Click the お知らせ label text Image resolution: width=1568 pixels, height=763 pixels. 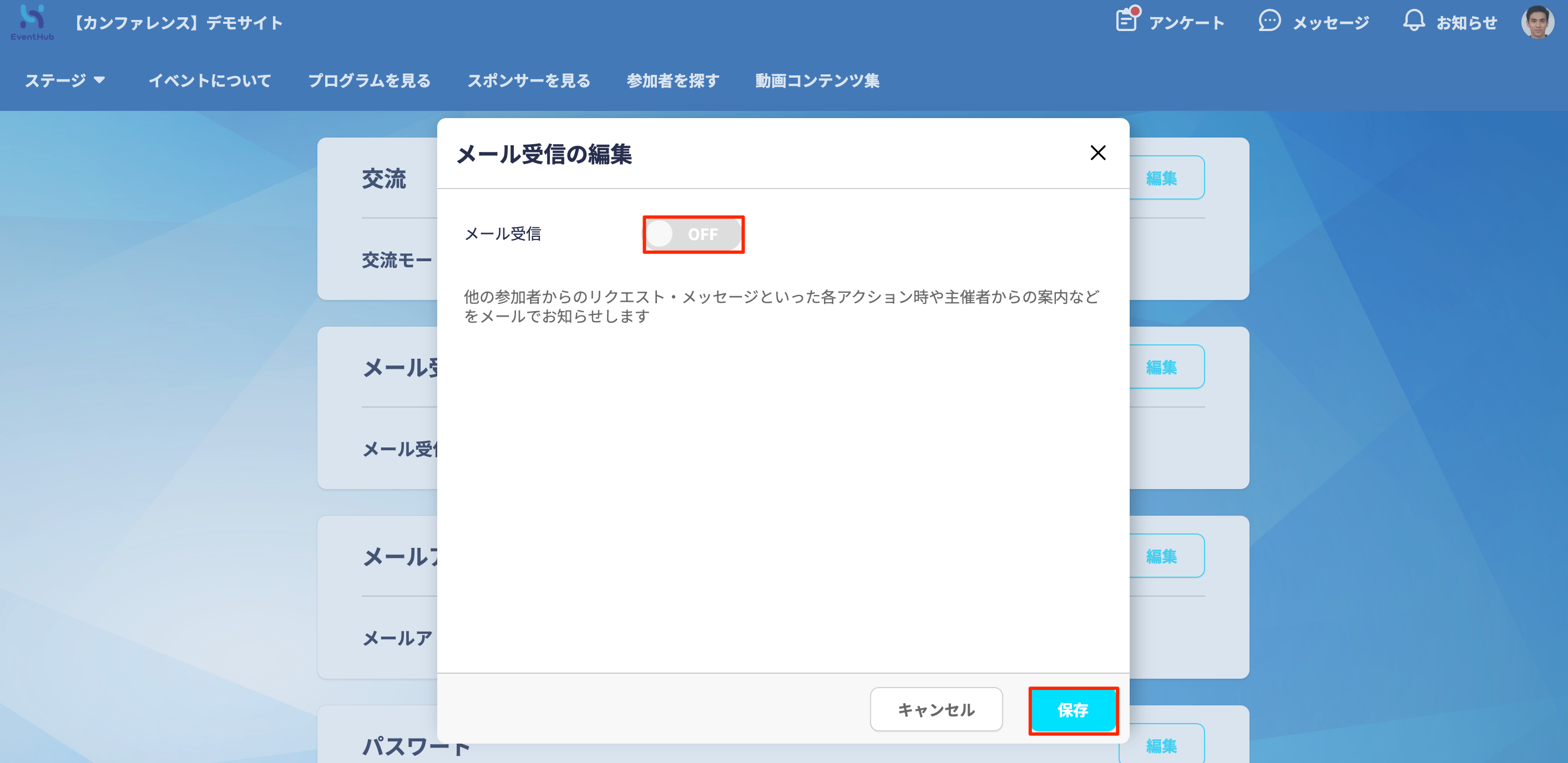click(x=1466, y=23)
